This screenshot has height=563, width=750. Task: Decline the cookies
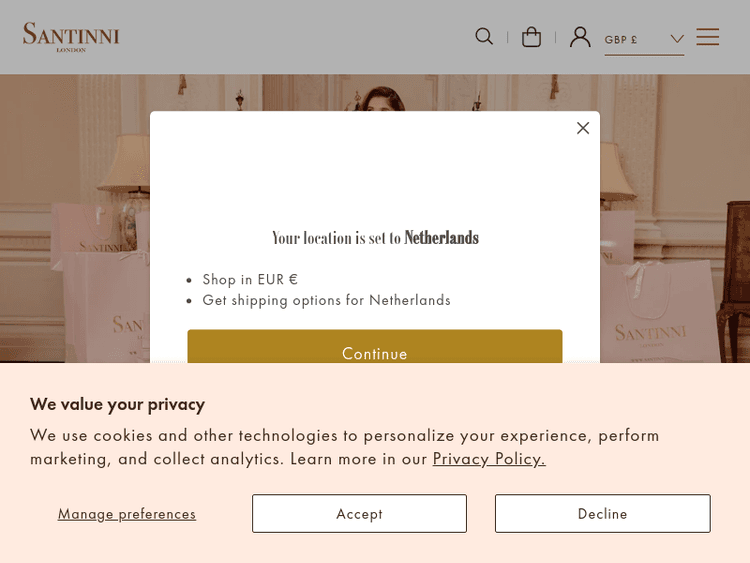(602, 513)
